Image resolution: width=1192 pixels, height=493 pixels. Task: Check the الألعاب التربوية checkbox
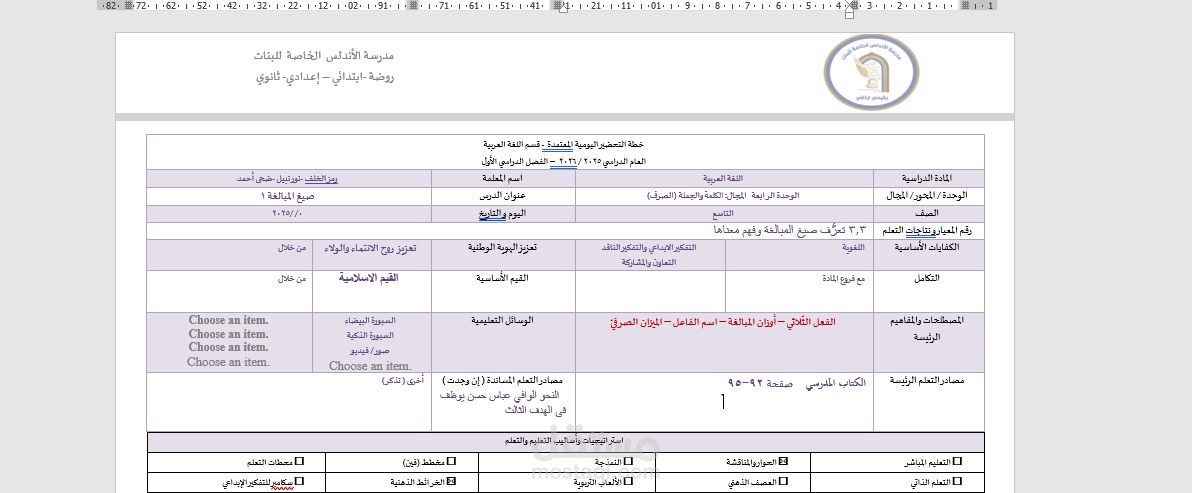coord(628,481)
